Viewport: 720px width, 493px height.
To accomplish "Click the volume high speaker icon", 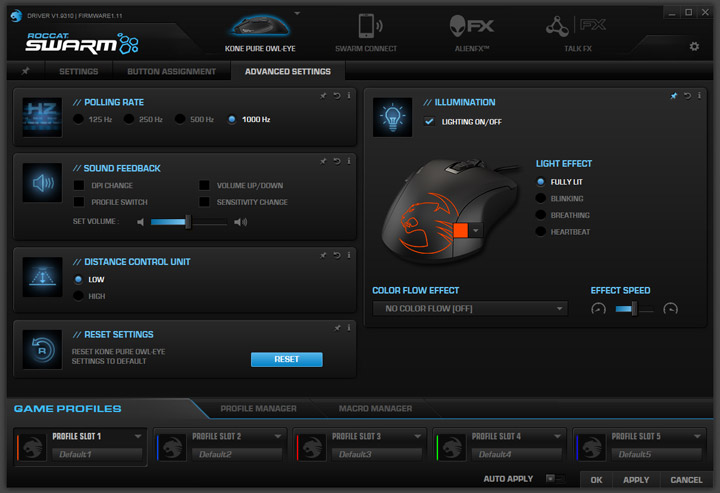I will coord(241,222).
